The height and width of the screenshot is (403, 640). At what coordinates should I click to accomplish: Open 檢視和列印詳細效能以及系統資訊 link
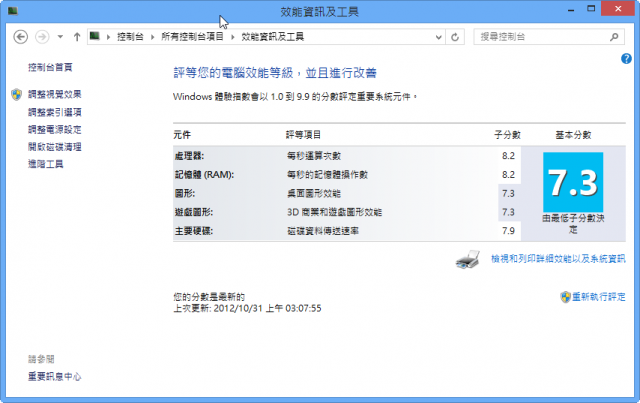(558, 258)
